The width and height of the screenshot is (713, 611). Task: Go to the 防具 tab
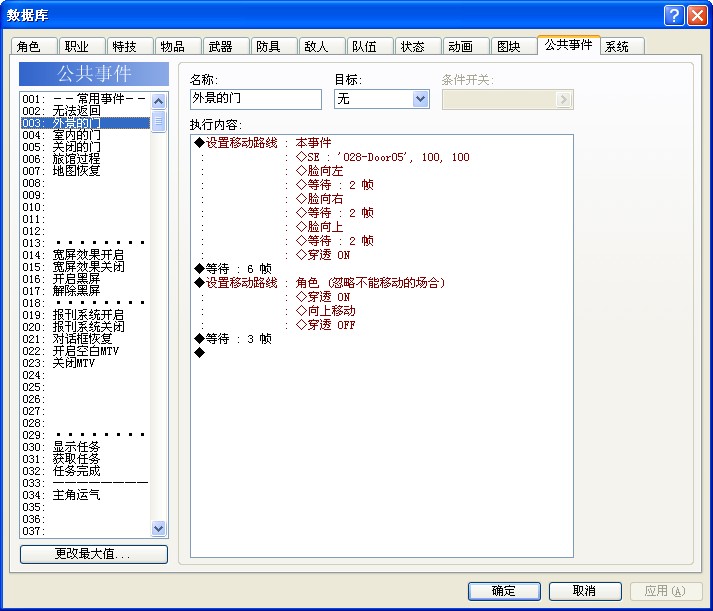274,46
